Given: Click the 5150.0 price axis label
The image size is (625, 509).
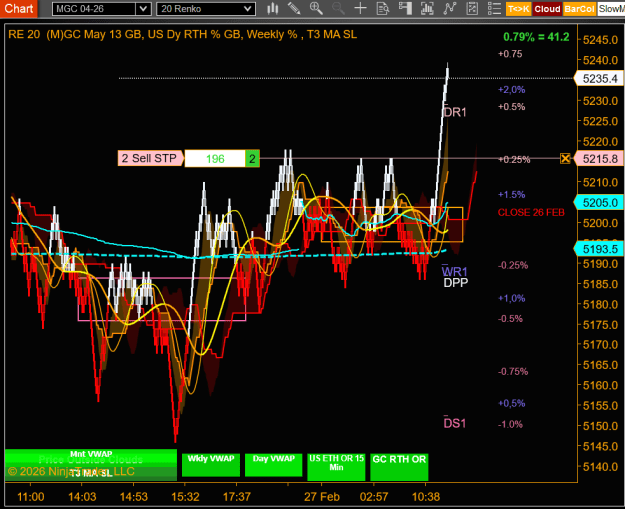Looking at the screenshot, I should coord(600,426).
